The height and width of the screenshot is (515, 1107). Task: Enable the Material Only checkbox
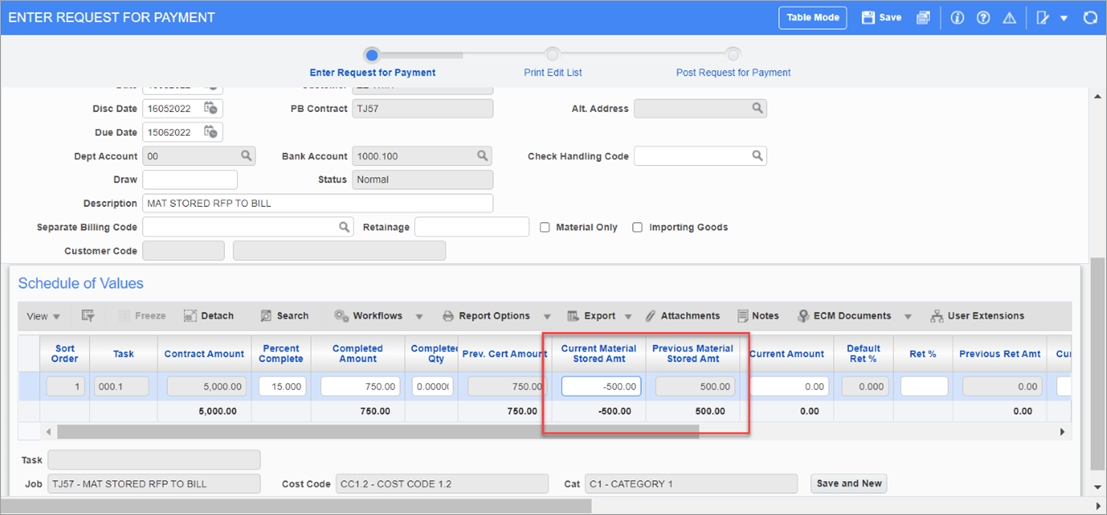pos(545,227)
